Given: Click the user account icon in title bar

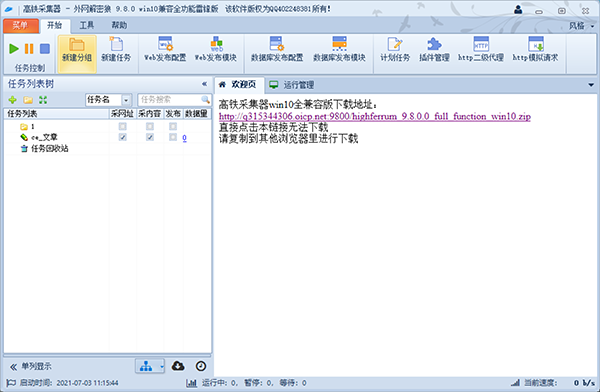Looking at the screenshot, I should (x=518, y=9).
